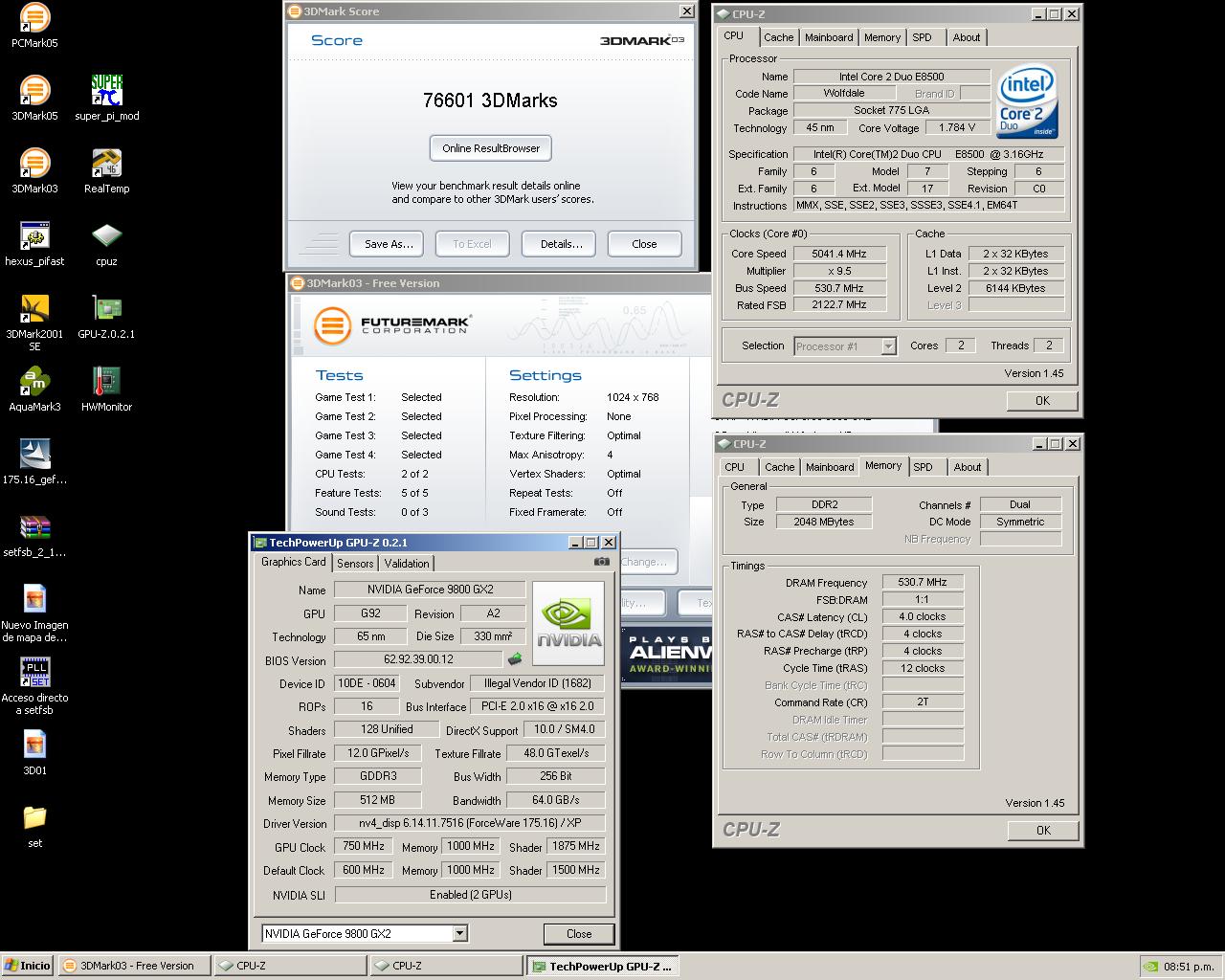Select the 3D01 image file icon
Image resolution: width=1225 pixels, height=980 pixels.
coord(34,753)
